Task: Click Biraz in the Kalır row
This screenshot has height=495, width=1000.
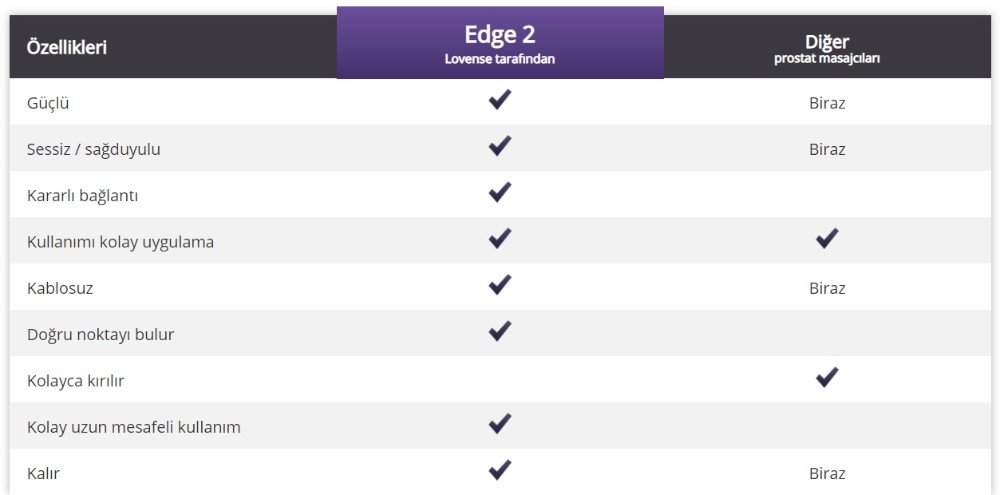Action: tap(827, 474)
